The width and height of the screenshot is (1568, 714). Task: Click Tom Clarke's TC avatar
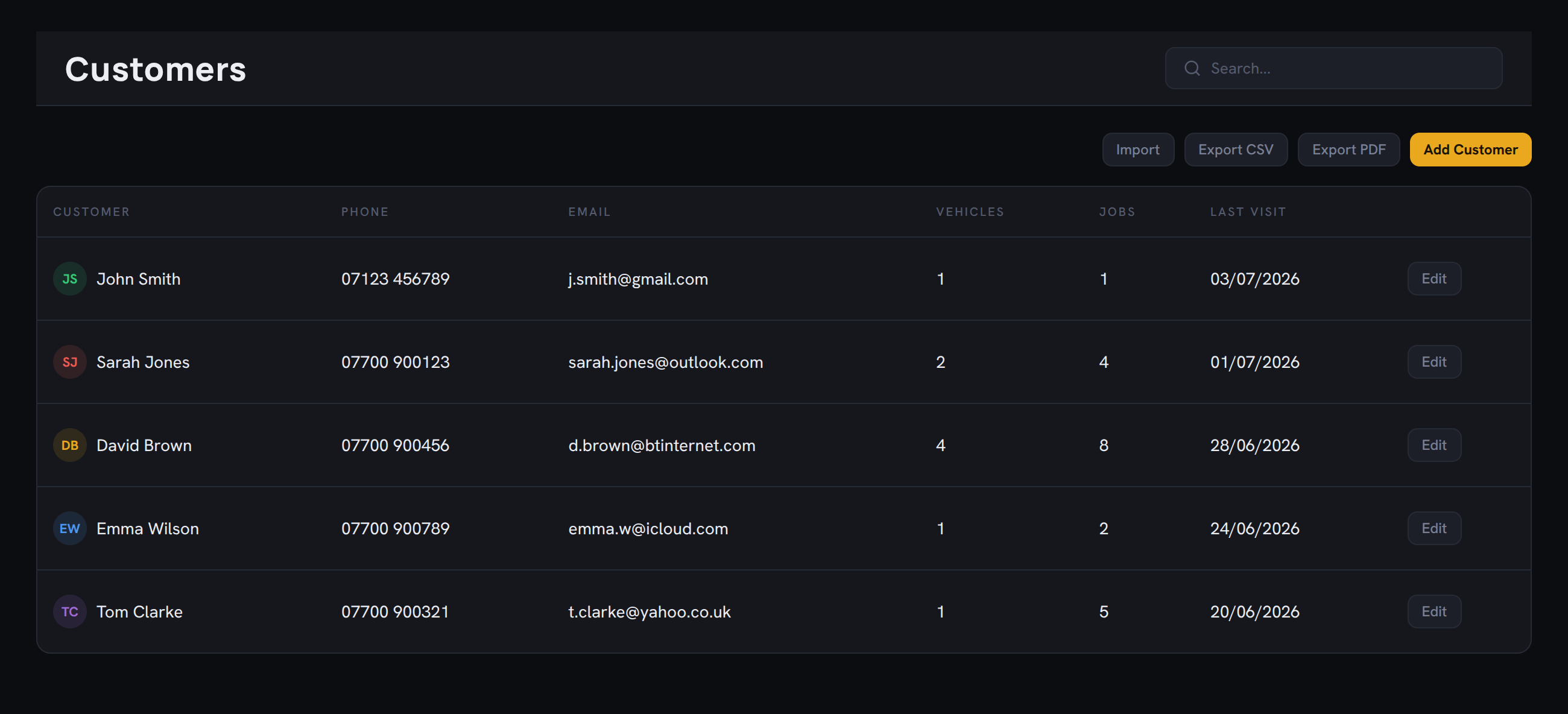point(69,611)
